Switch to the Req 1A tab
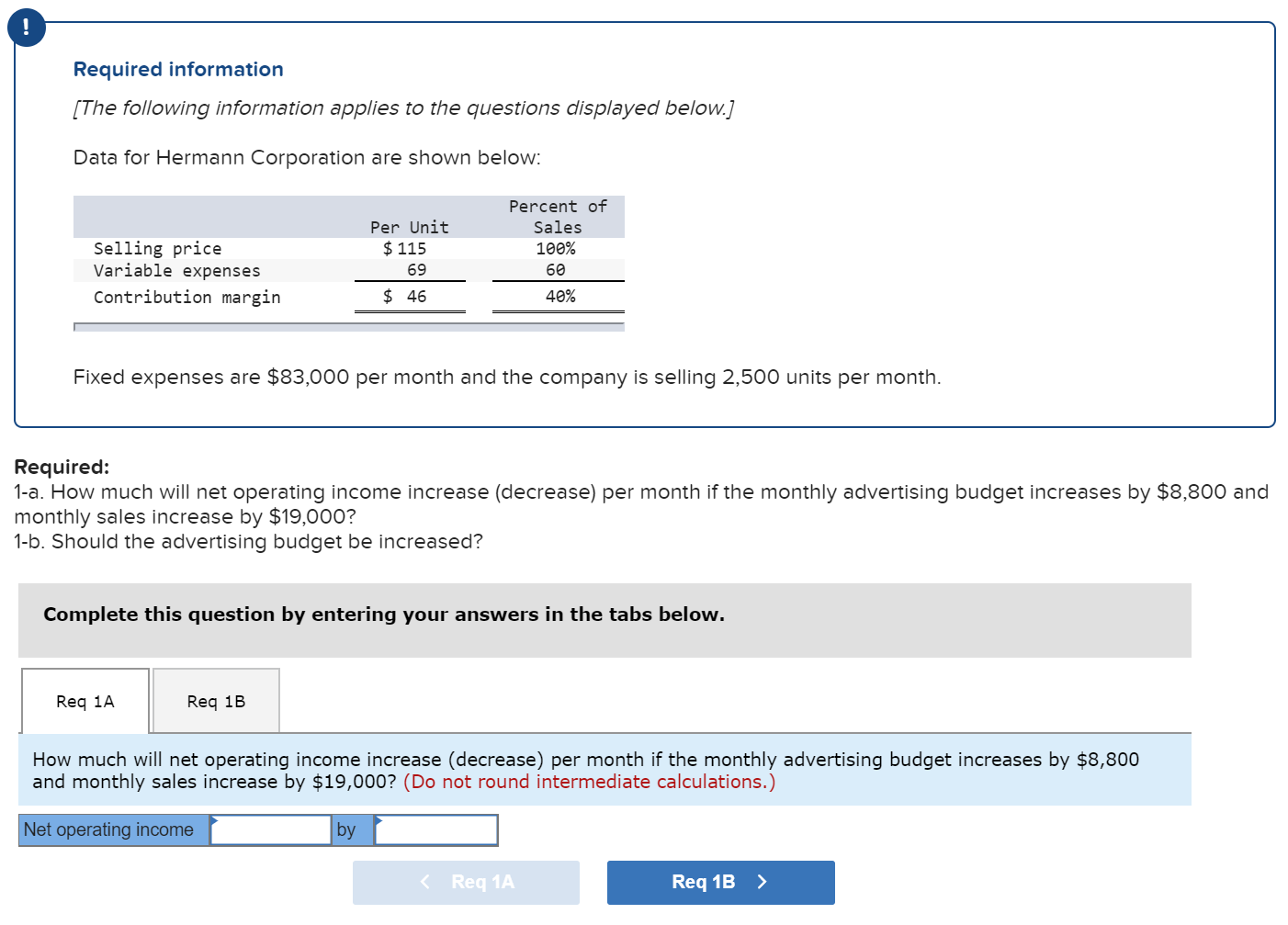 (x=85, y=701)
